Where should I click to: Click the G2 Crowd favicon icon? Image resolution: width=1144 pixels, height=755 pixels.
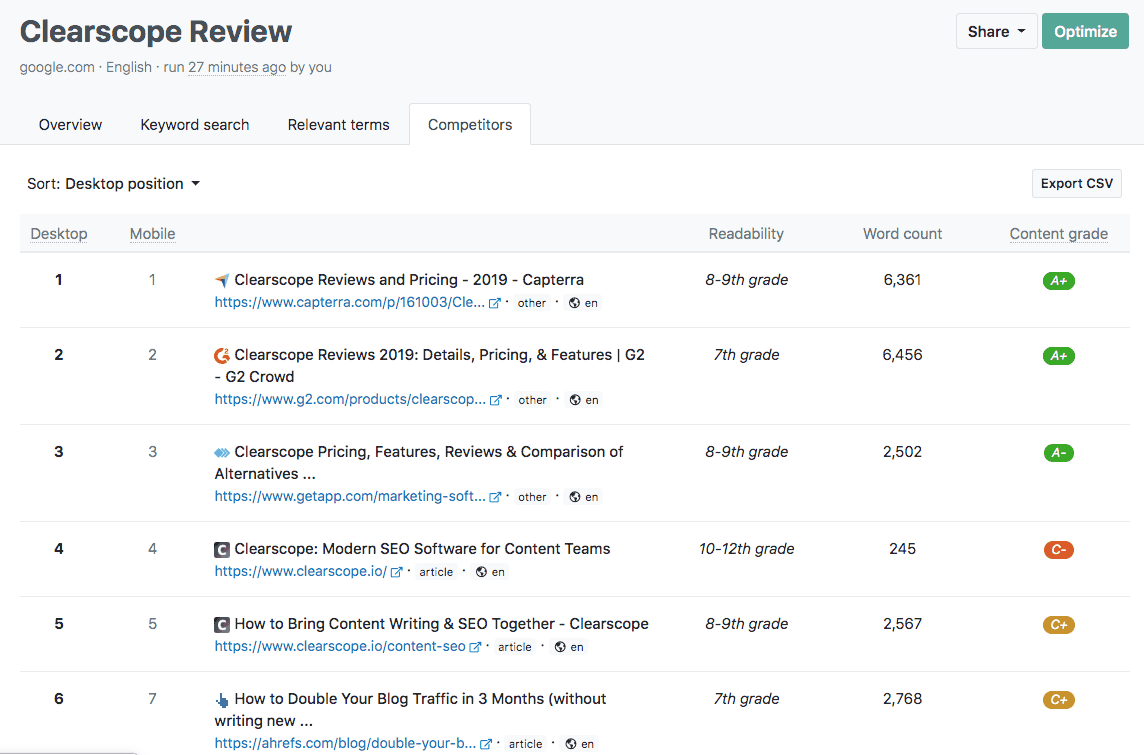[x=222, y=356]
